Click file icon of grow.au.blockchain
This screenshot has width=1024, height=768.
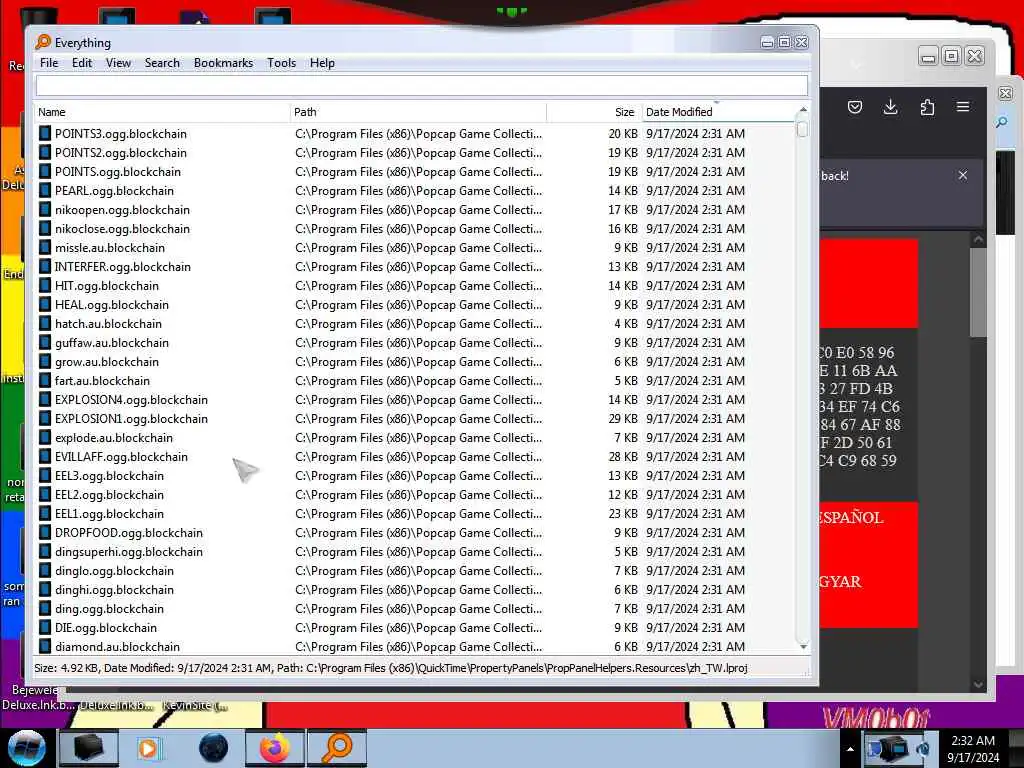[44, 362]
